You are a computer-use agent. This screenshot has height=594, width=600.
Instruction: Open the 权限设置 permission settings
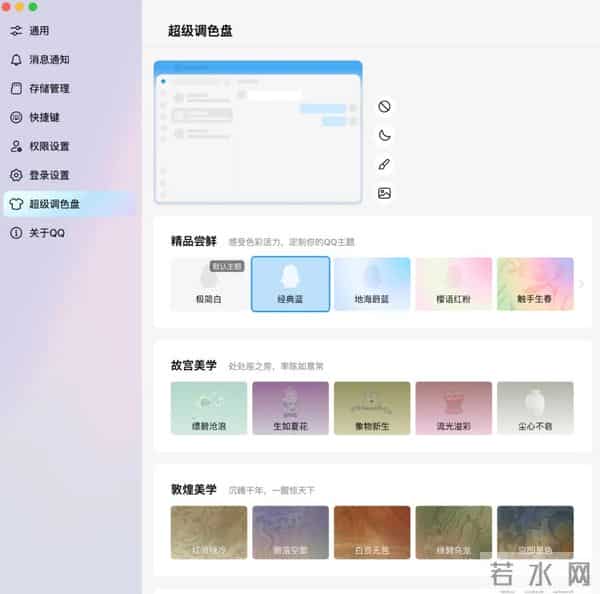(x=69, y=146)
